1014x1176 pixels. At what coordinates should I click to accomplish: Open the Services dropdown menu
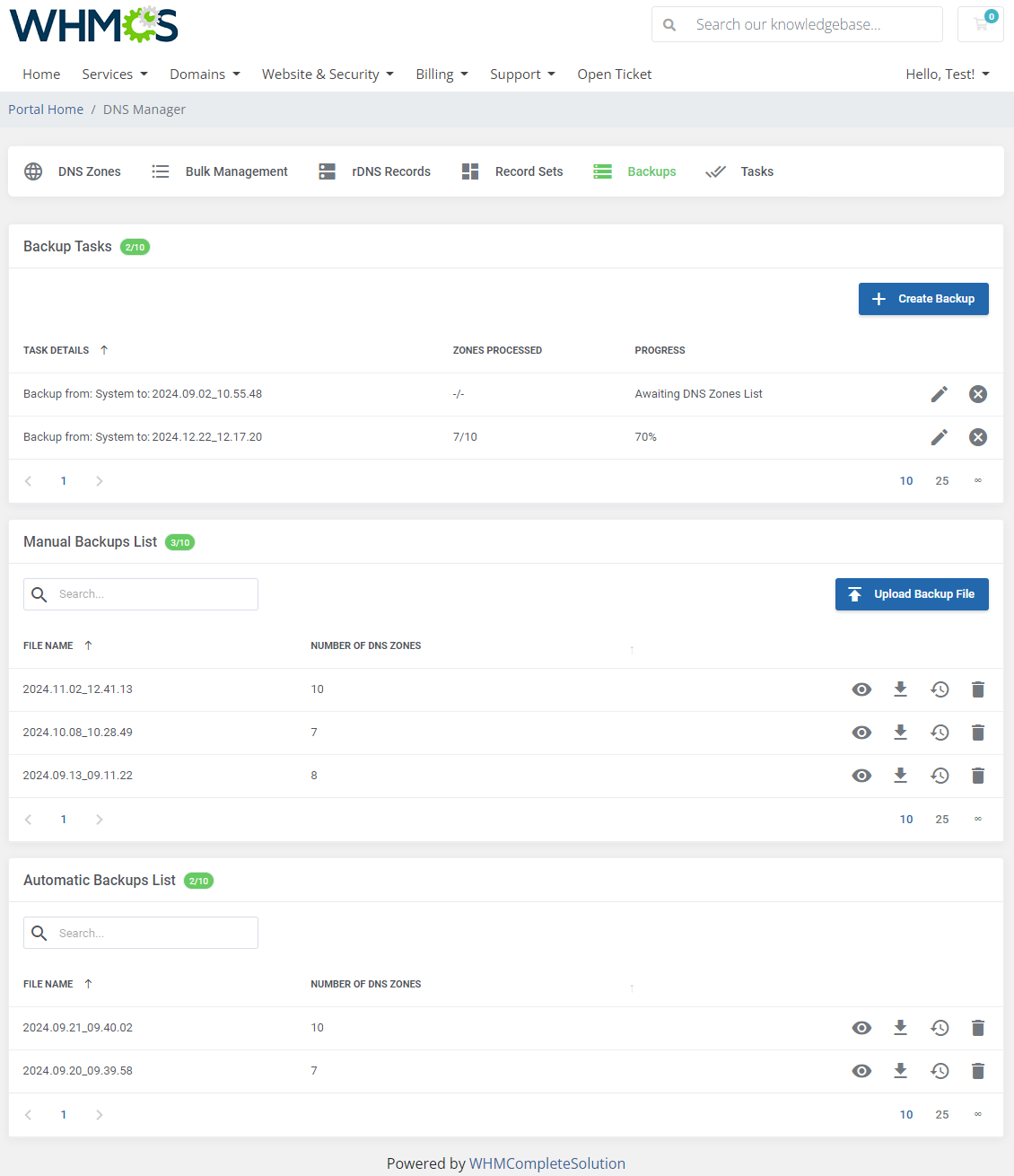[114, 74]
